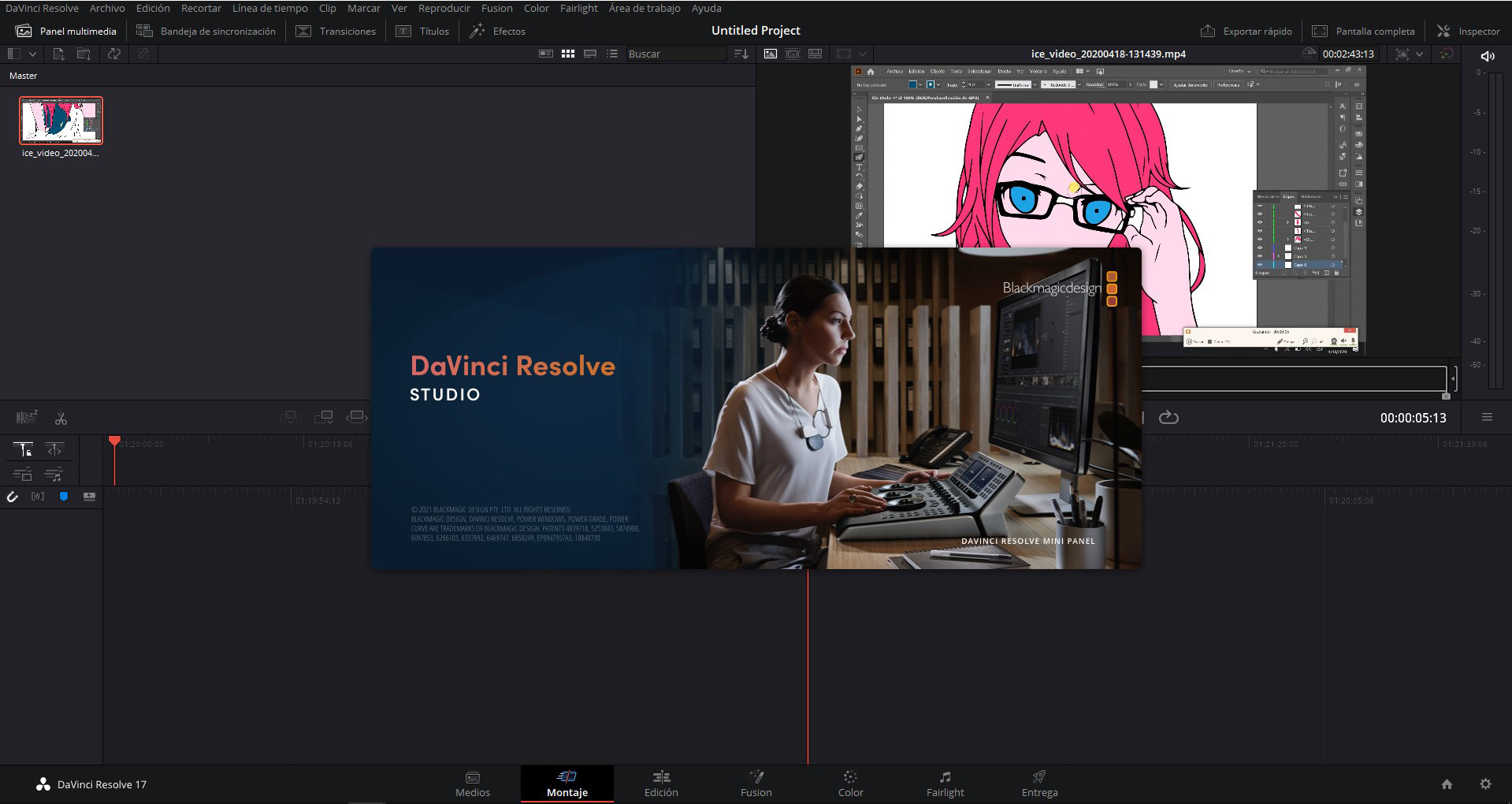This screenshot has height=804, width=1512.
Task: Toggle the free playhead timeline mode
Action: (54, 449)
